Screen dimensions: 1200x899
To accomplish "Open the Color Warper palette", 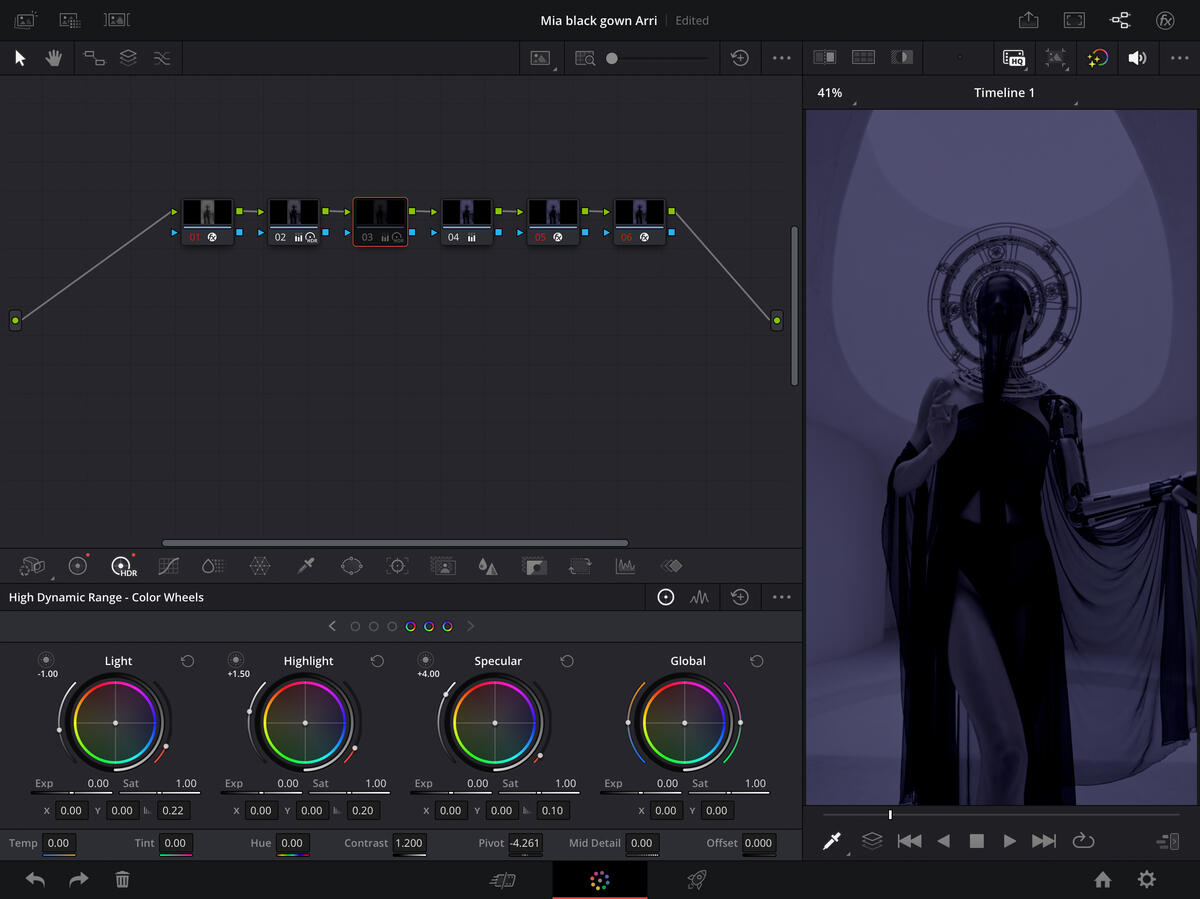I will click(x=260, y=566).
